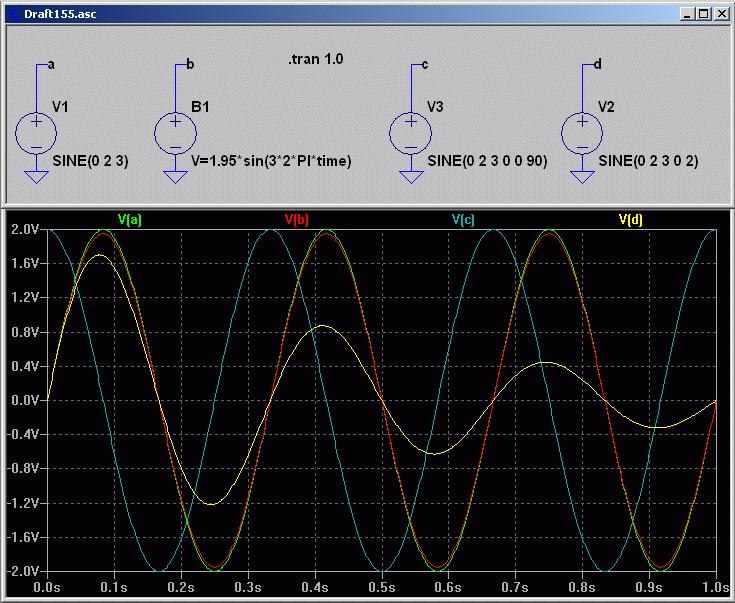Click the LTspice icon in title bar
735x603 pixels.
(x=15, y=14)
